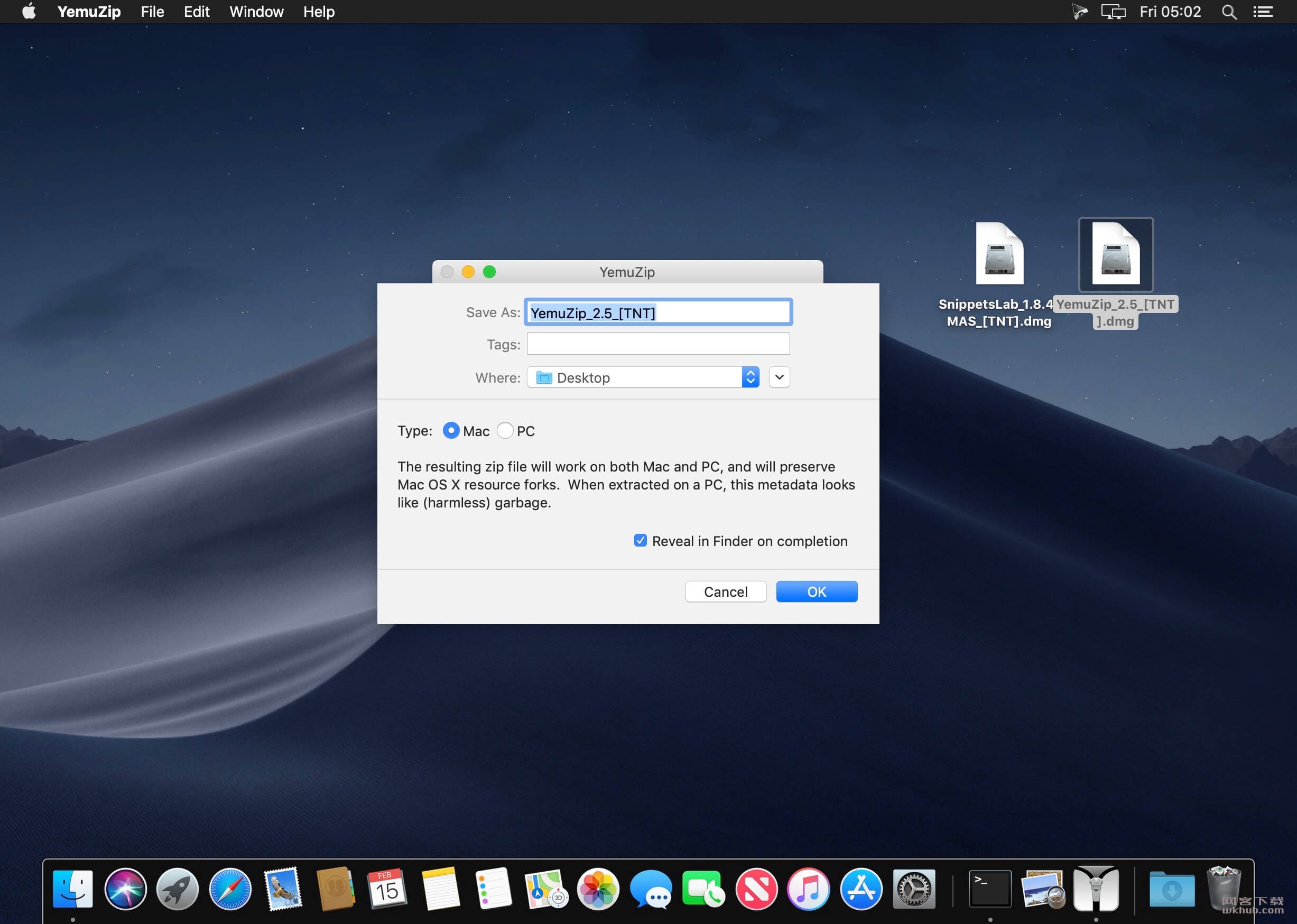The width and height of the screenshot is (1297, 924).
Task: Click the Save As filename field
Action: pyautogui.click(x=658, y=312)
